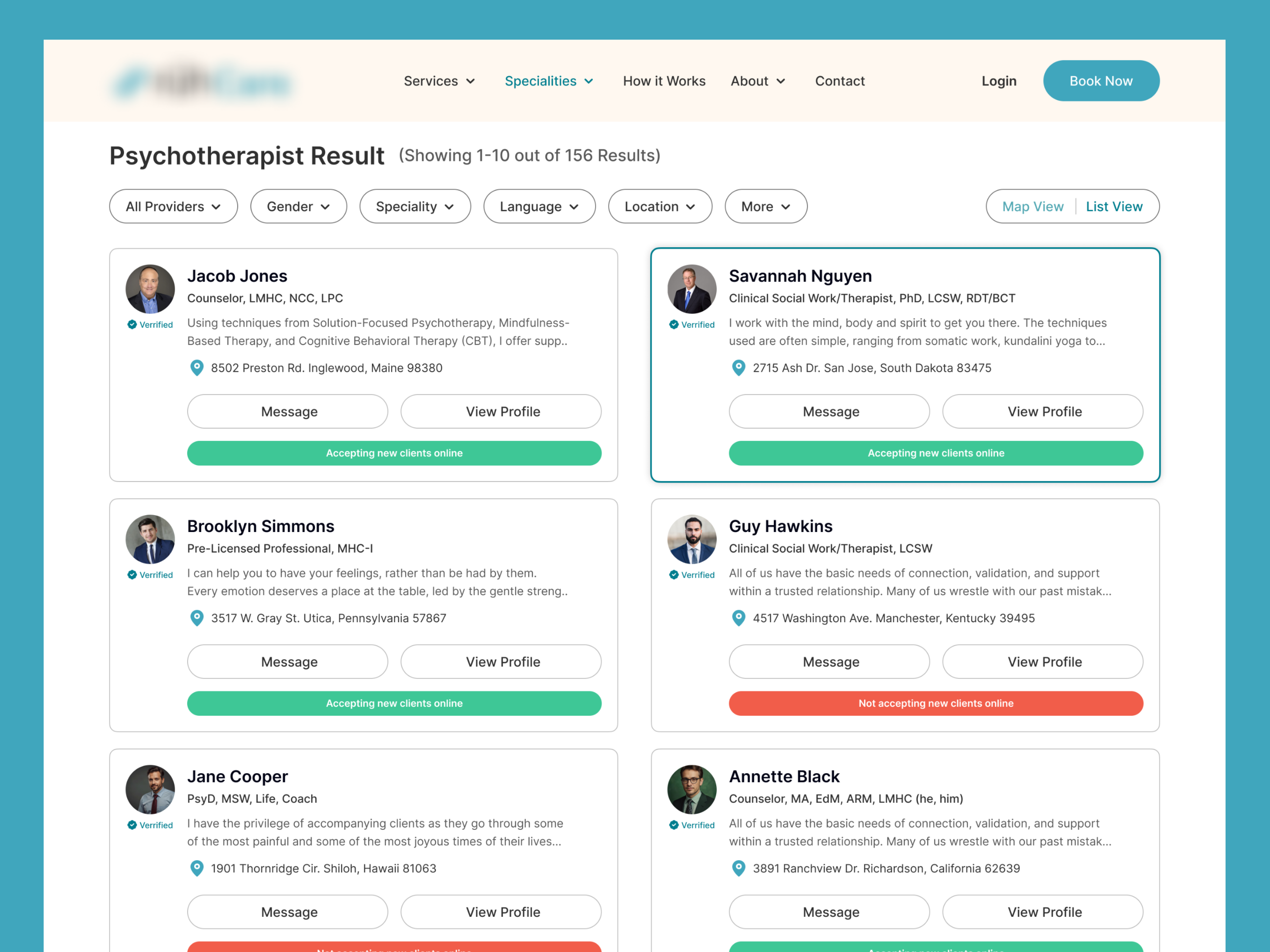Click Savannah Nguyen's profile photo
Screen dimensions: 1270x952
pos(692,289)
